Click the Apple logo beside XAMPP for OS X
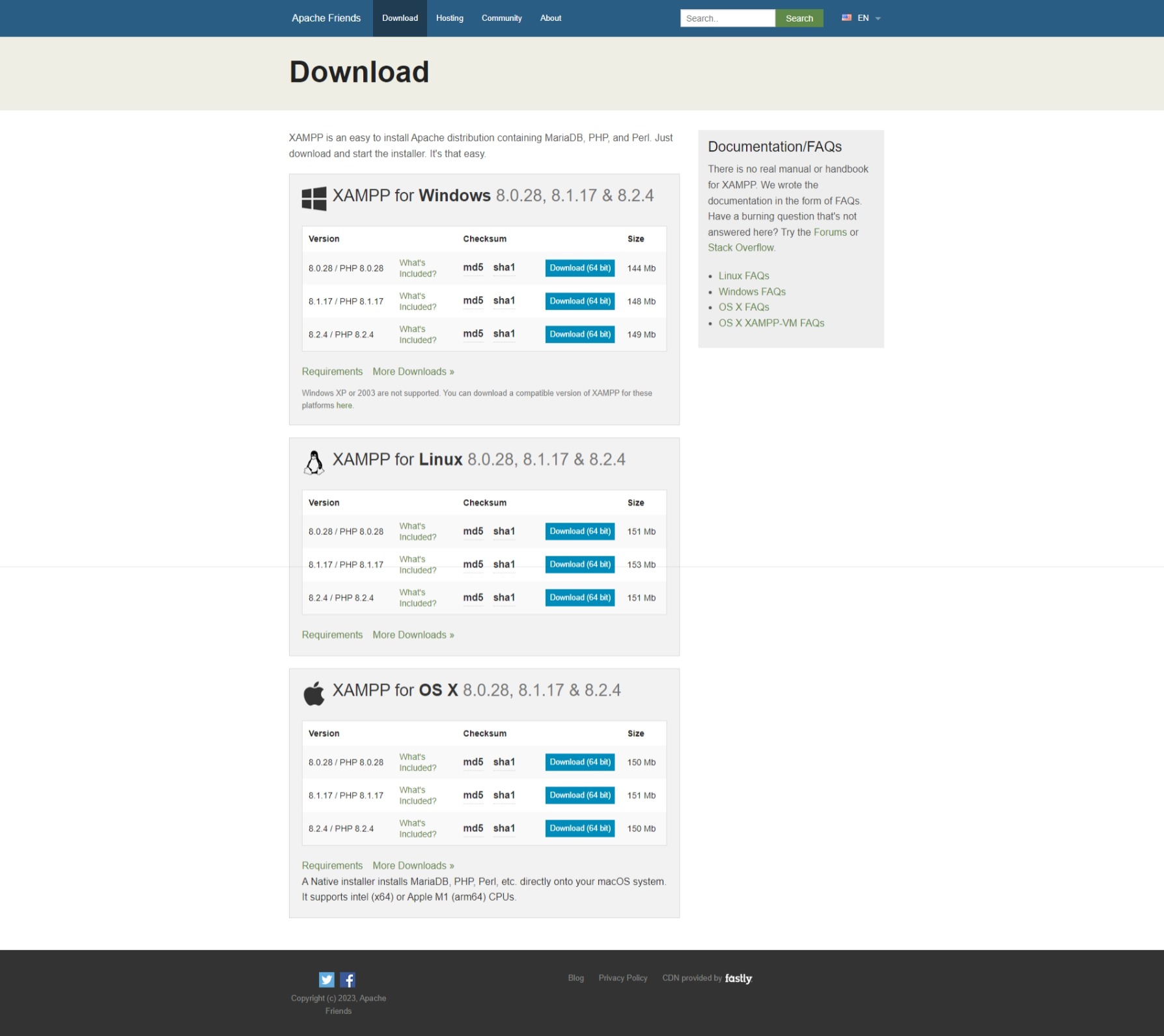Viewport: 1164px width, 1036px height. pos(314,692)
